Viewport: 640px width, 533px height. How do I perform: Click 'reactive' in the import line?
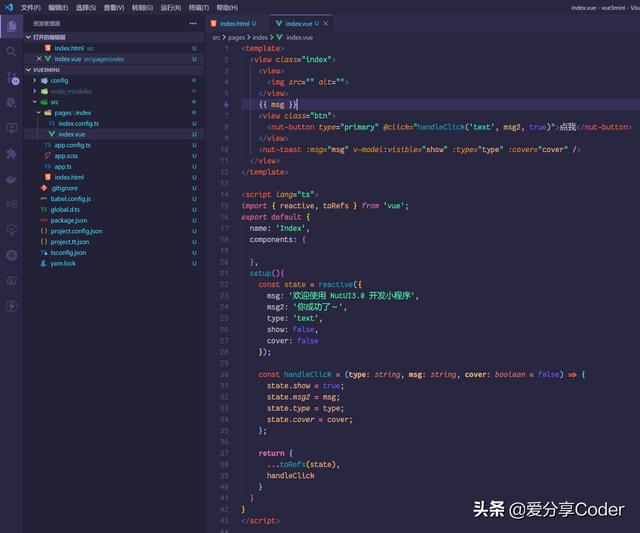[x=297, y=206]
